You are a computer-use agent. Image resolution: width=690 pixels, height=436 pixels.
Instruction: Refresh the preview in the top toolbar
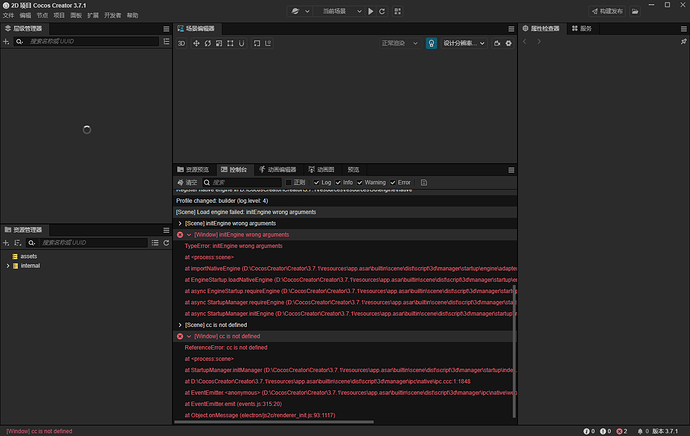382,11
